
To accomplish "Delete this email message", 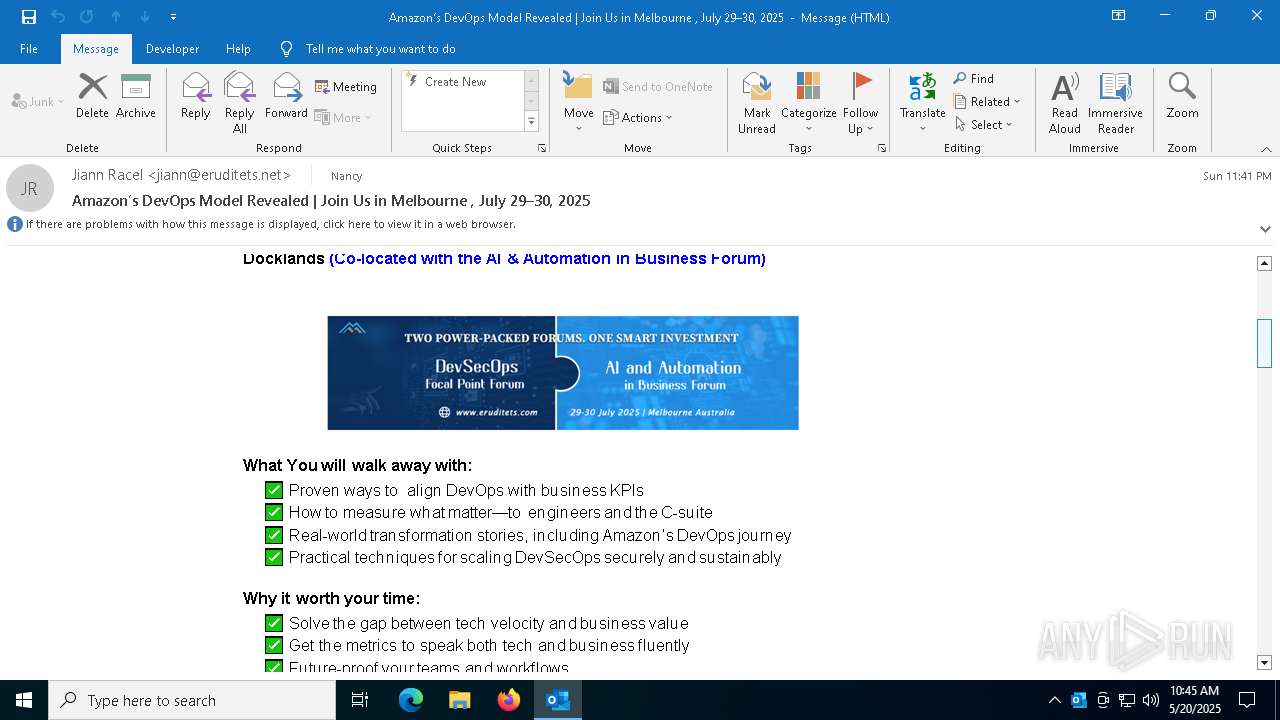I will coord(92,96).
